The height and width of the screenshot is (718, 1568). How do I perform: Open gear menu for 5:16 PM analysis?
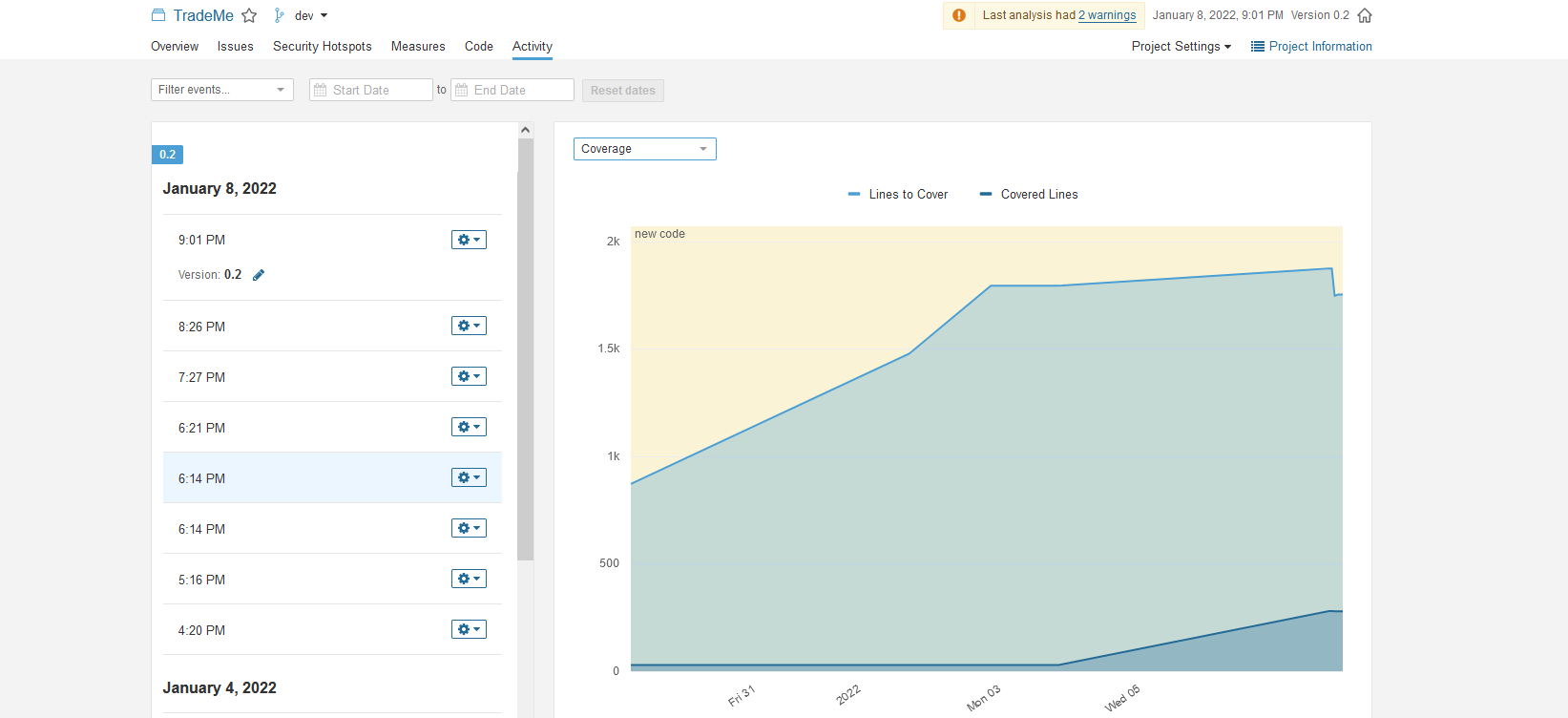point(469,579)
